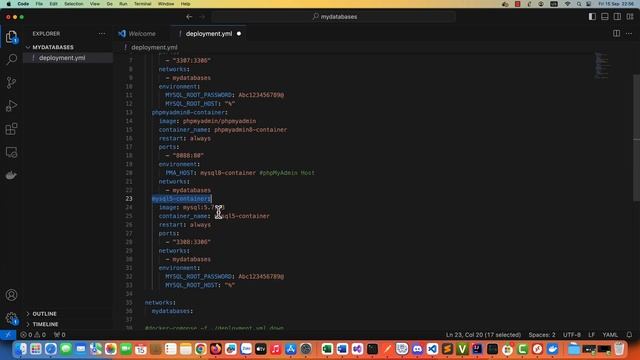640x360 pixels.
Task: Open the Window menu
Action: point(166,4)
